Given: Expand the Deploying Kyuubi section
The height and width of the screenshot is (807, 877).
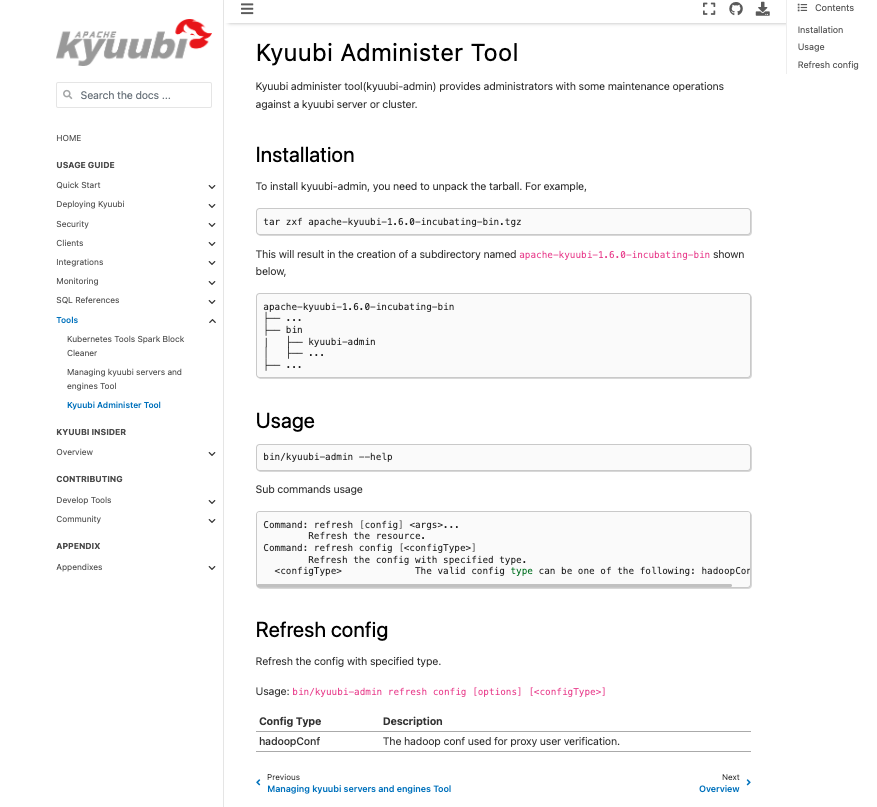Looking at the screenshot, I should pyautogui.click(x=212, y=205).
